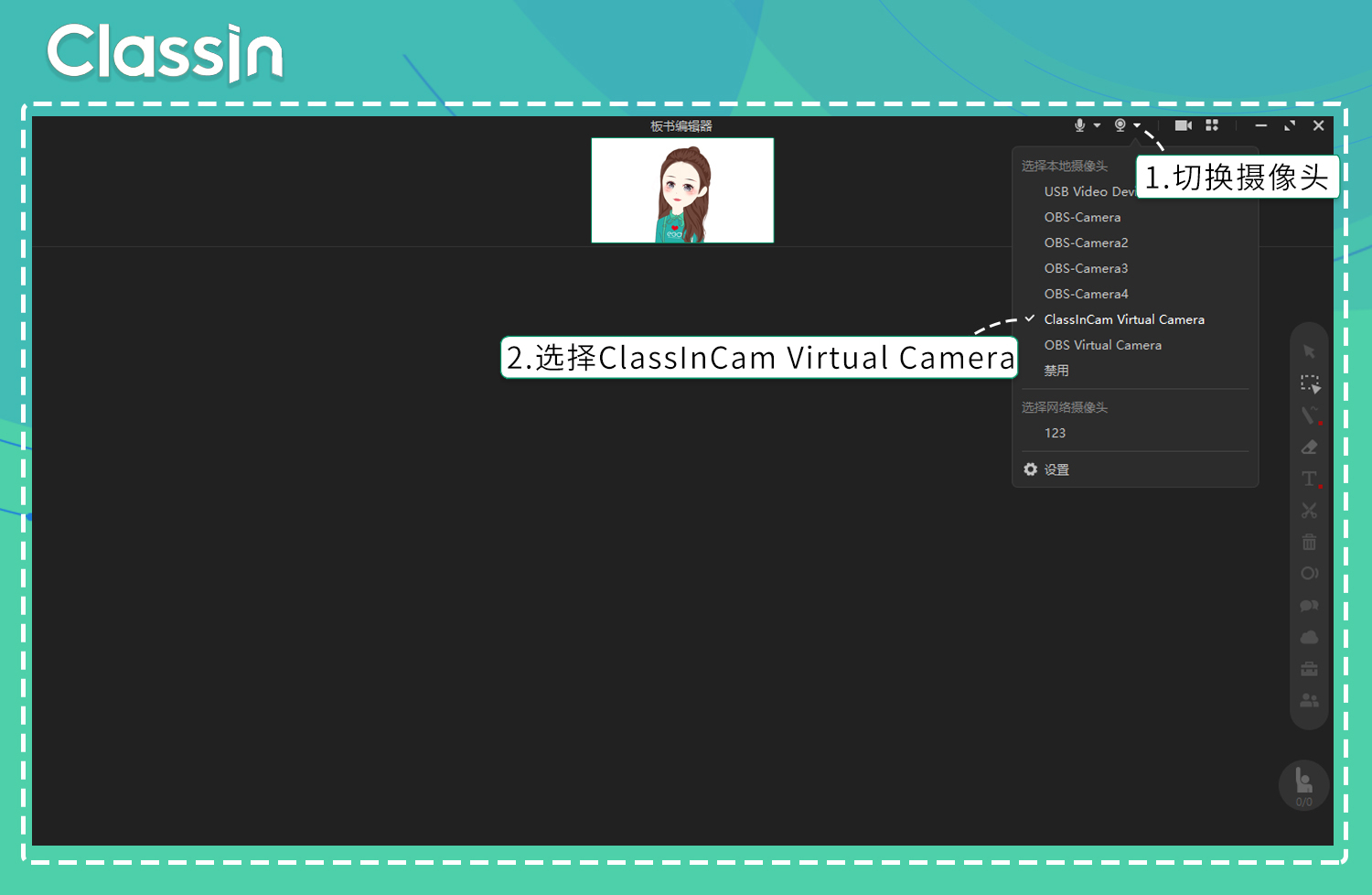Maximize the 板书编辑器 window
Viewport: 1372px width, 895px height.
(1290, 125)
